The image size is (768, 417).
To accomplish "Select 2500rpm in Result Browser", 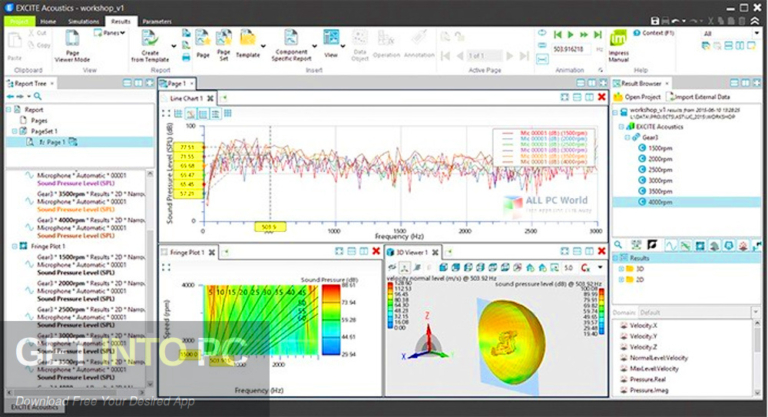I will click(660, 170).
